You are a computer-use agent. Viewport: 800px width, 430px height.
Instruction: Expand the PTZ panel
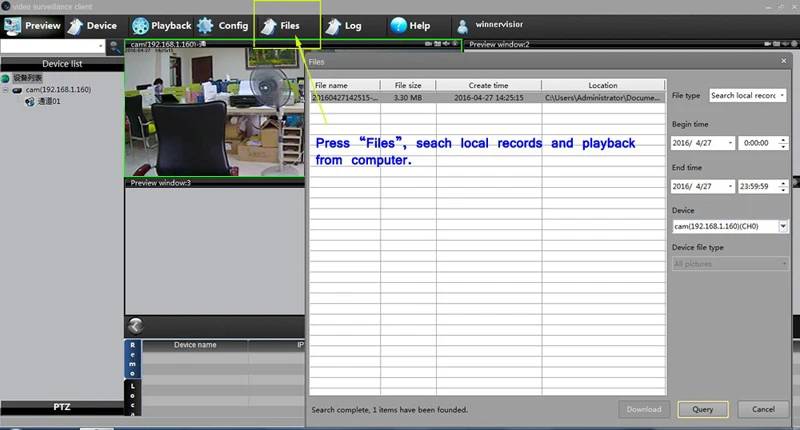(x=62, y=407)
